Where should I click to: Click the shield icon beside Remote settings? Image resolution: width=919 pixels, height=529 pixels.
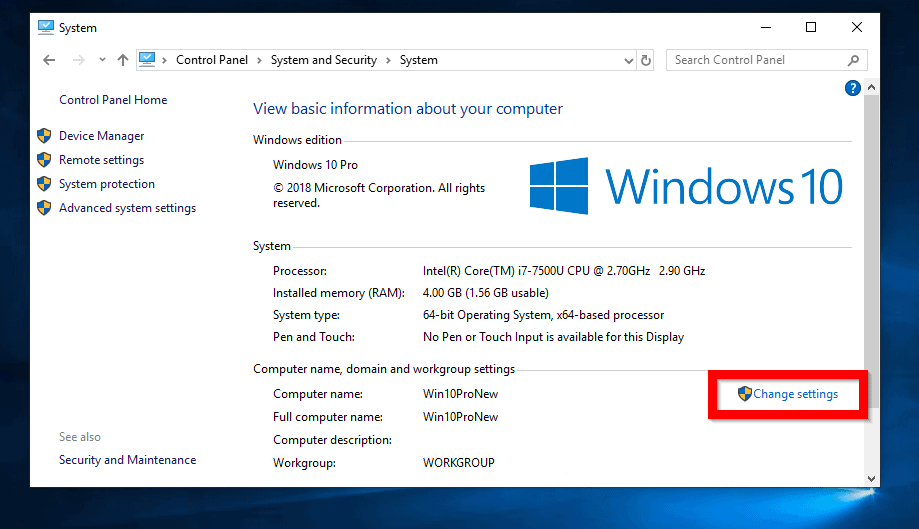[44, 160]
